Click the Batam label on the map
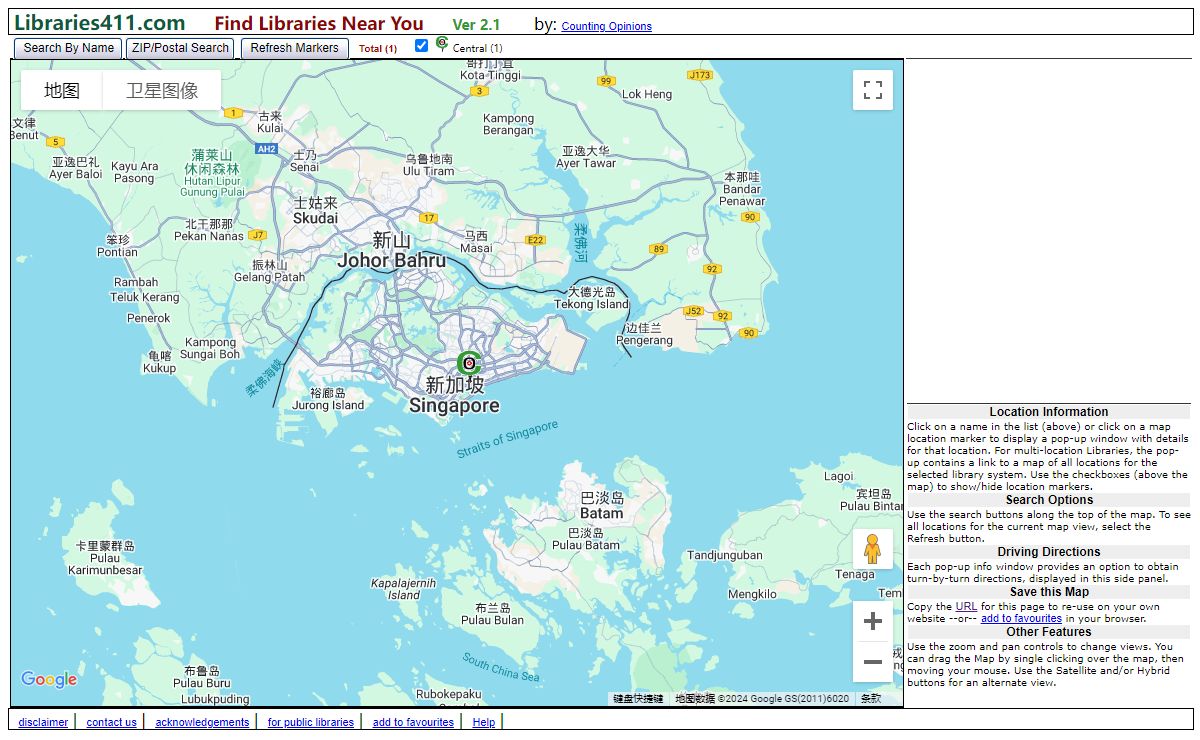Image resolution: width=1200 pixels, height=740 pixels. (602, 513)
